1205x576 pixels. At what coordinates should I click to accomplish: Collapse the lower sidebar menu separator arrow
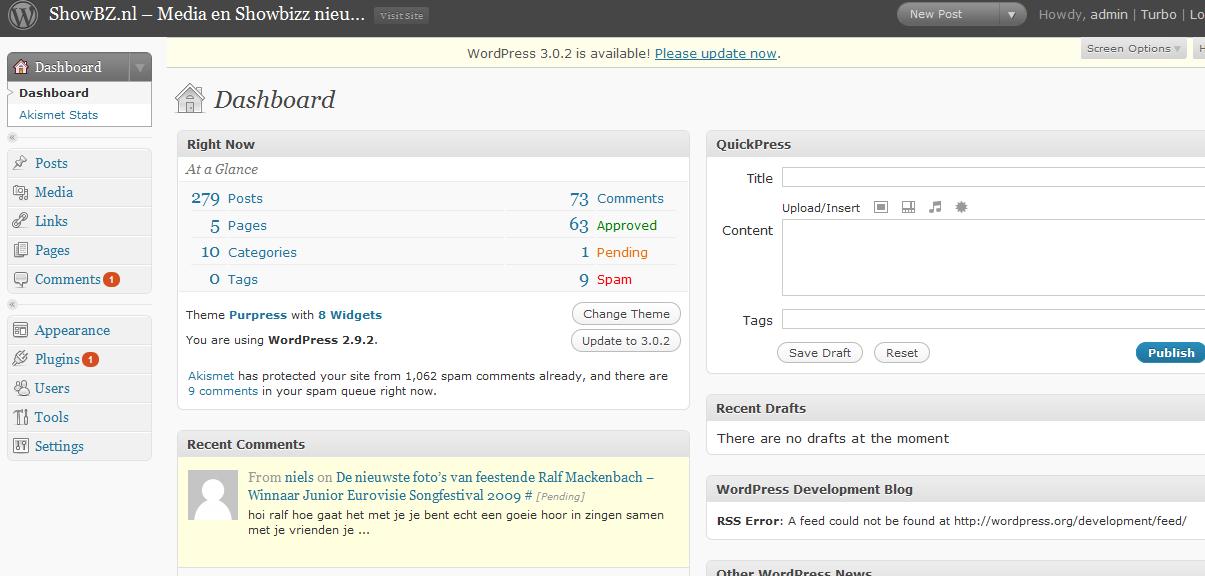13,304
